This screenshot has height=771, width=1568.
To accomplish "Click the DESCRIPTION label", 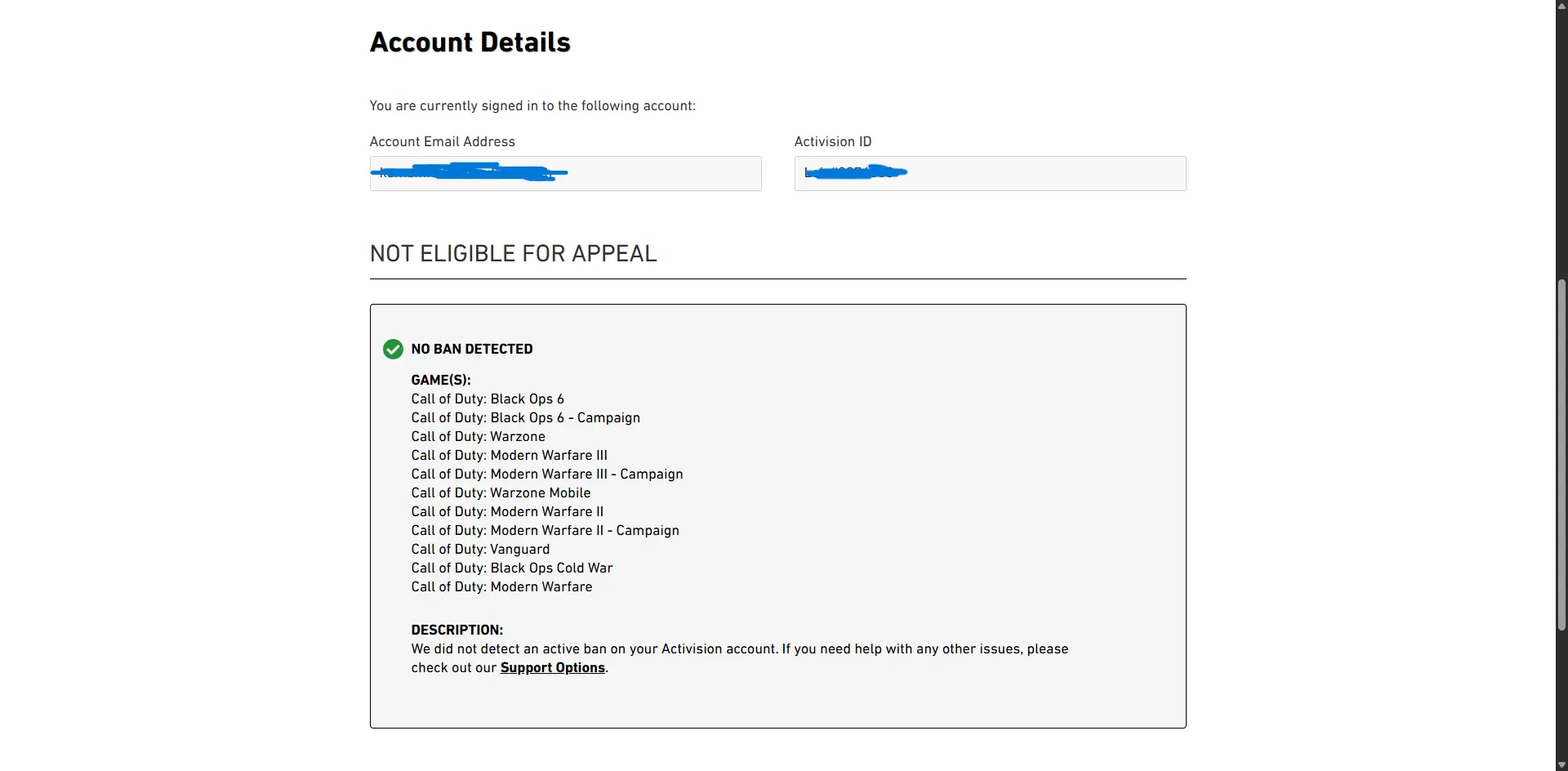I will [457, 631].
